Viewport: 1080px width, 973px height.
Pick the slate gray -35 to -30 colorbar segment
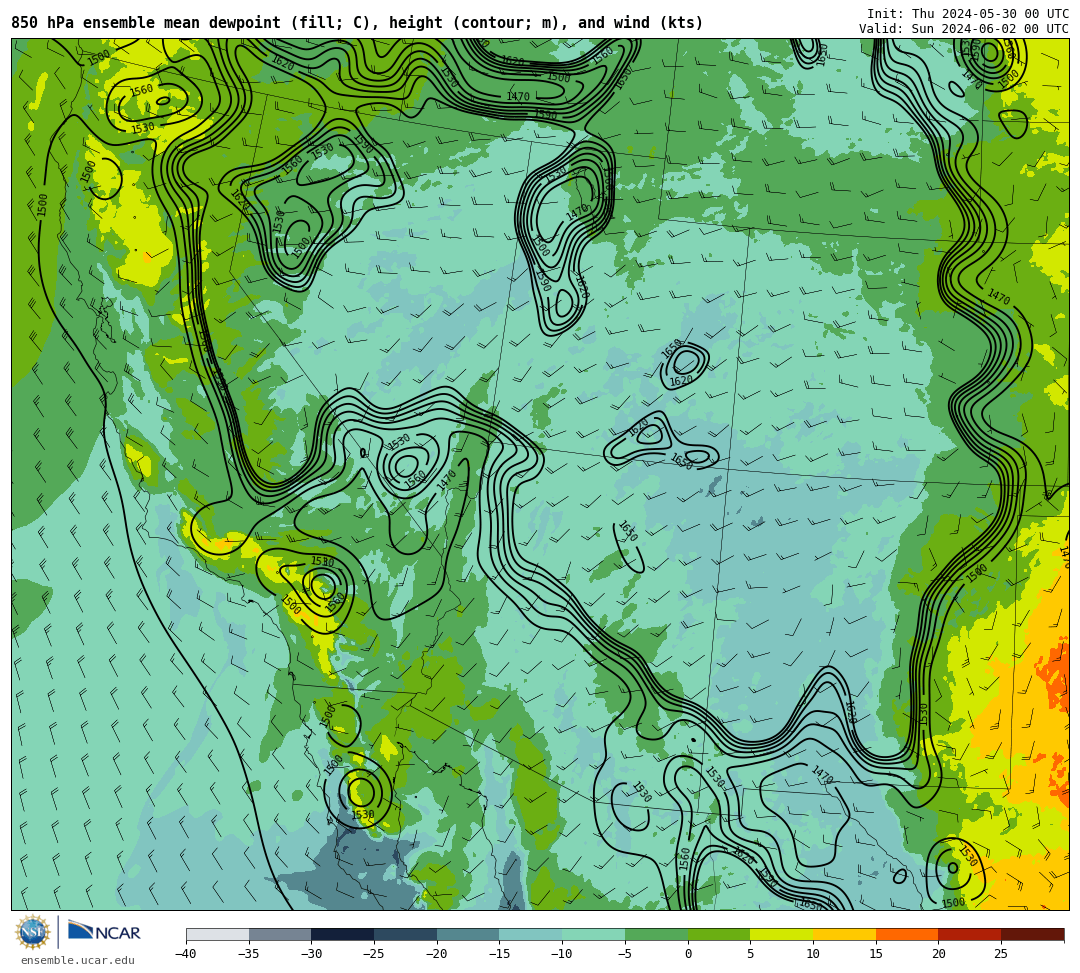tap(280, 934)
